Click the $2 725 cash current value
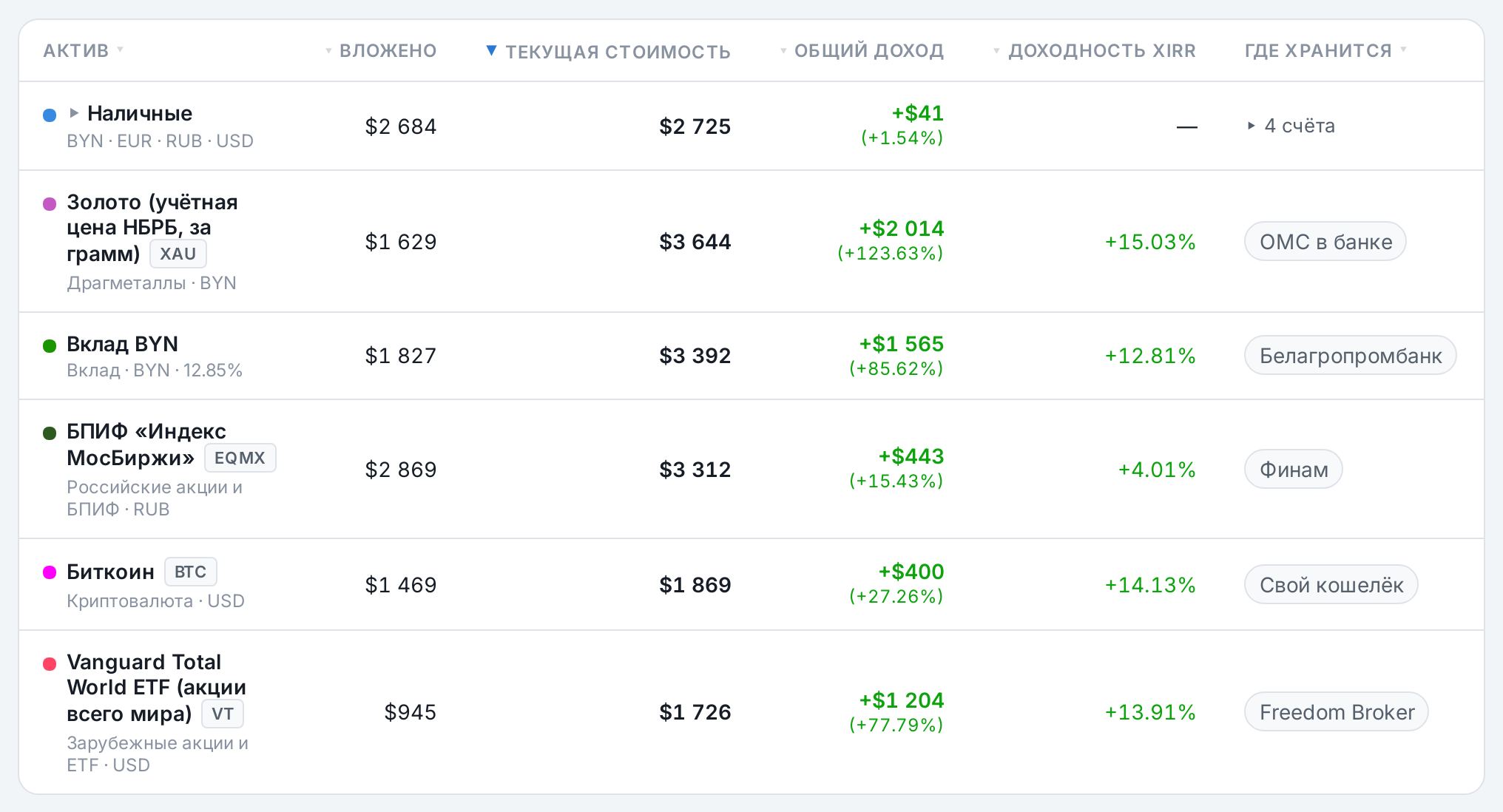This screenshot has height=812, width=1503. tap(695, 126)
